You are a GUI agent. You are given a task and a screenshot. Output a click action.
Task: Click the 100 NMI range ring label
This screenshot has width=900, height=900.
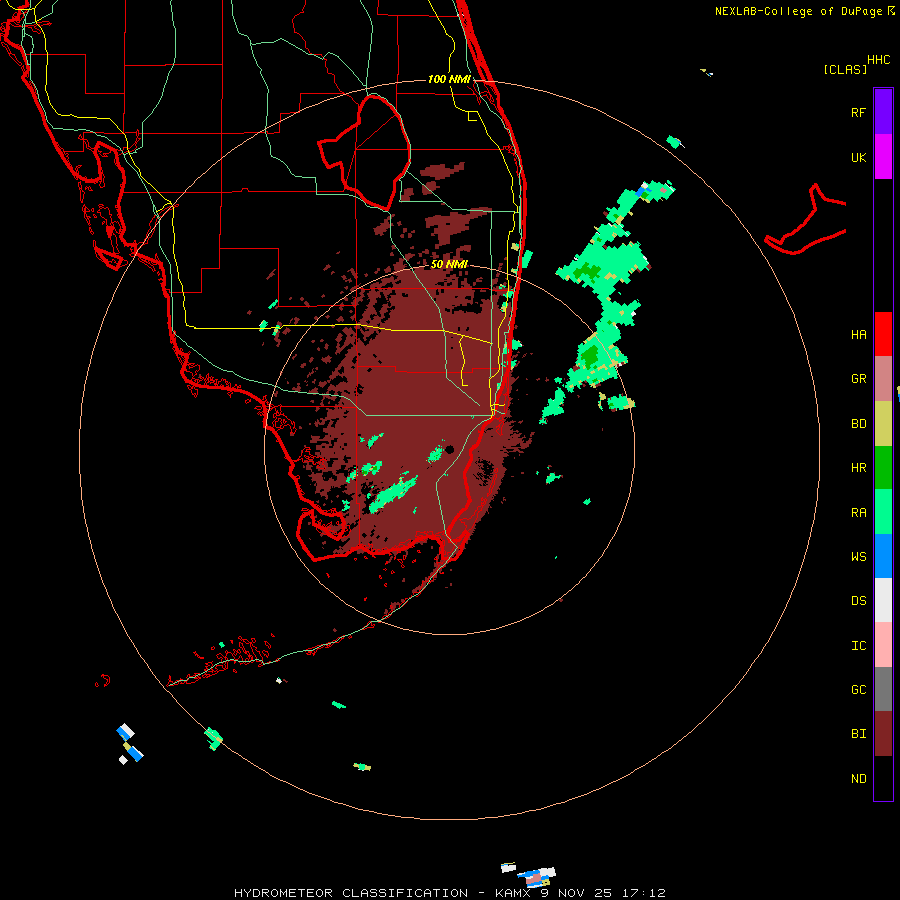tap(449, 79)
